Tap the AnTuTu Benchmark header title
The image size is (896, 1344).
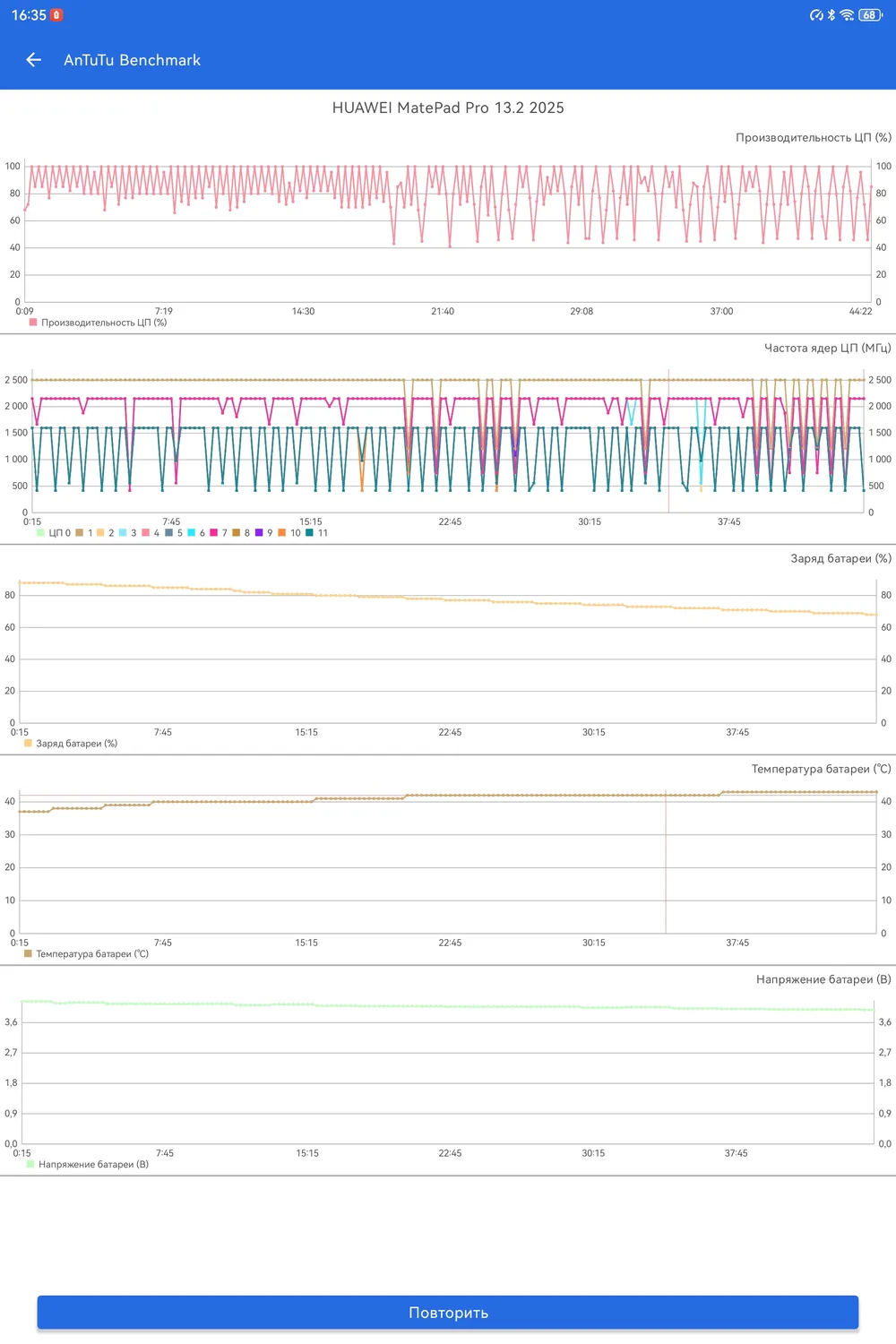coord(132,60)
